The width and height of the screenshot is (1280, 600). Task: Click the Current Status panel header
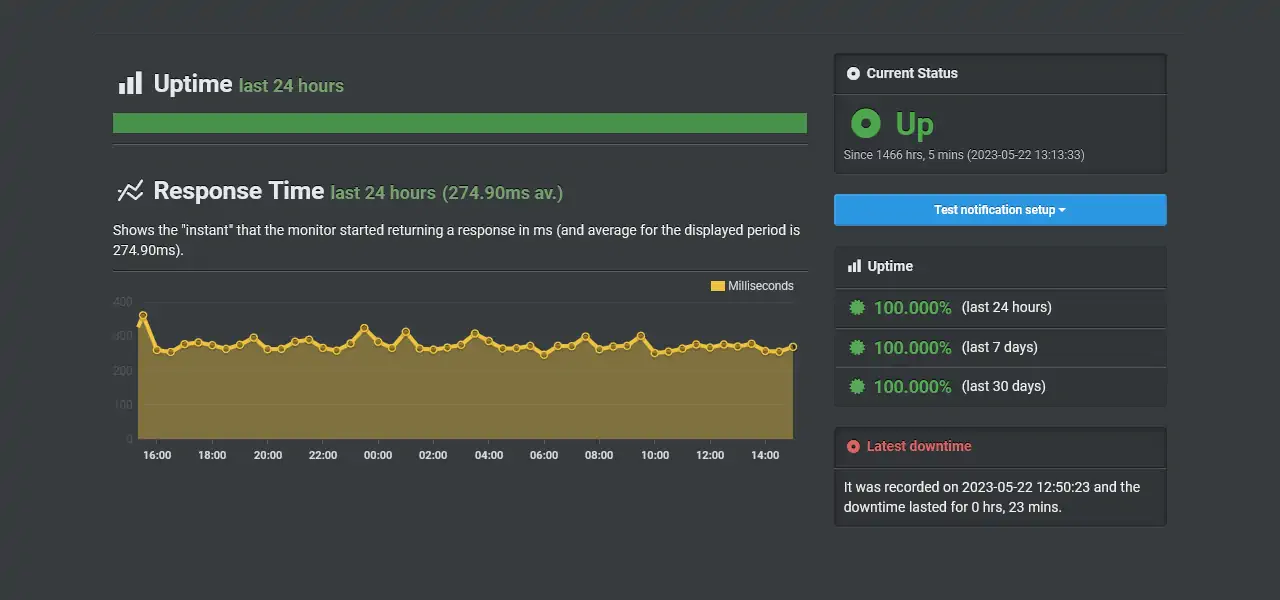(x=1000, y=74)
